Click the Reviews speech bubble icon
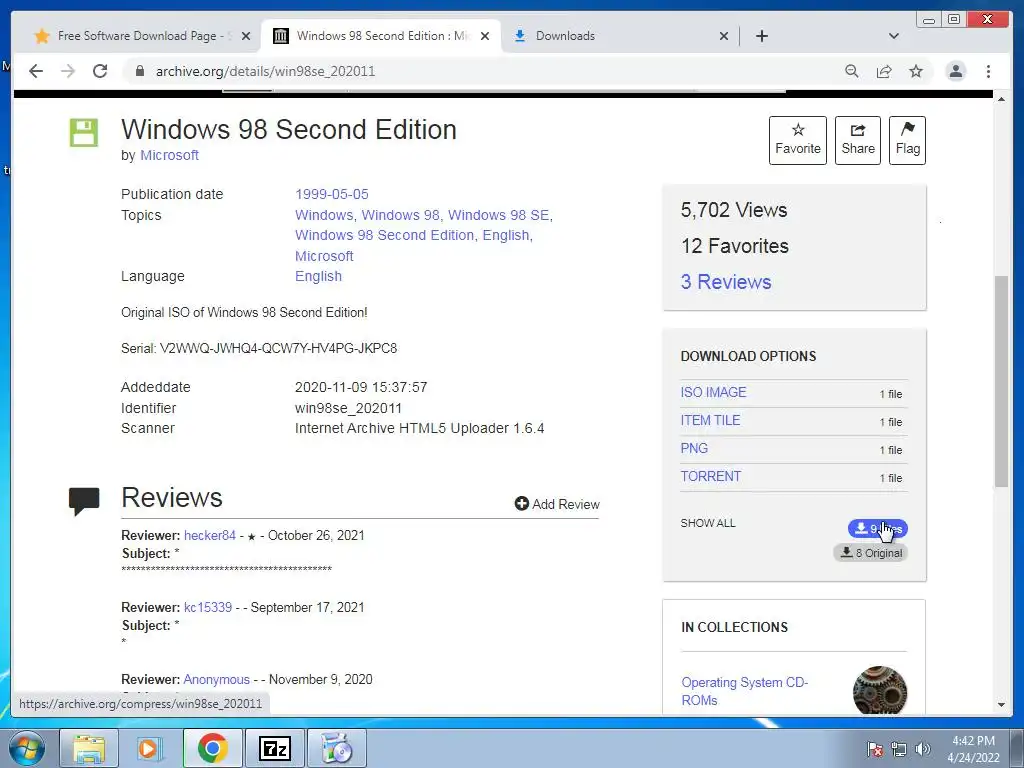Viewport: 1024px width, 768px height. (84, 501)
